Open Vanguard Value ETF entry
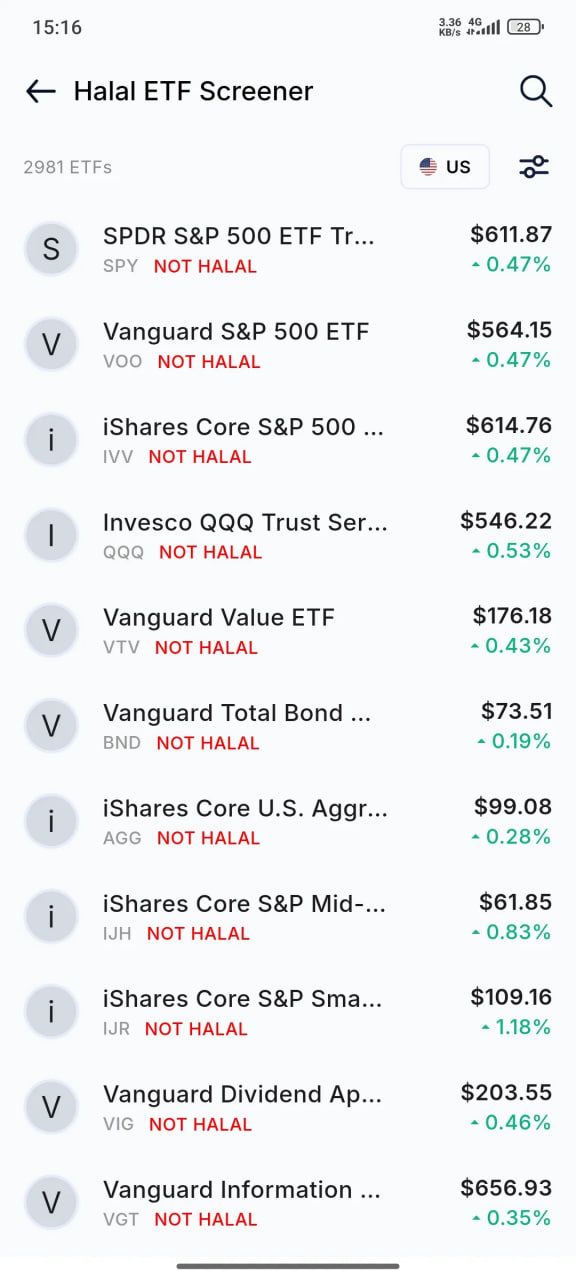576x1280 pixels. [288, 631]
